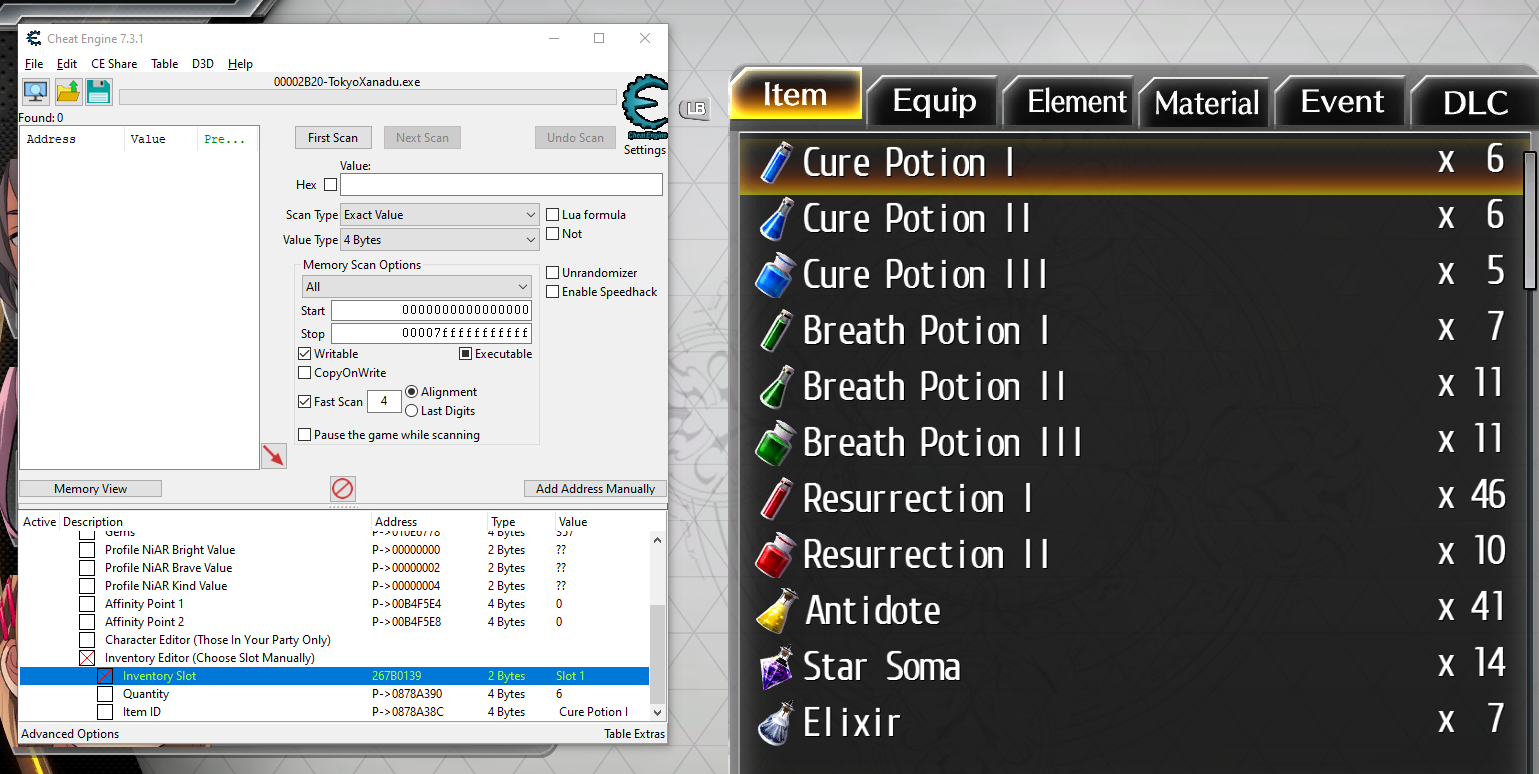Click the game item list scrollbar
This screenshot has height=774, width=1539.
click(x=1531, y=220)
